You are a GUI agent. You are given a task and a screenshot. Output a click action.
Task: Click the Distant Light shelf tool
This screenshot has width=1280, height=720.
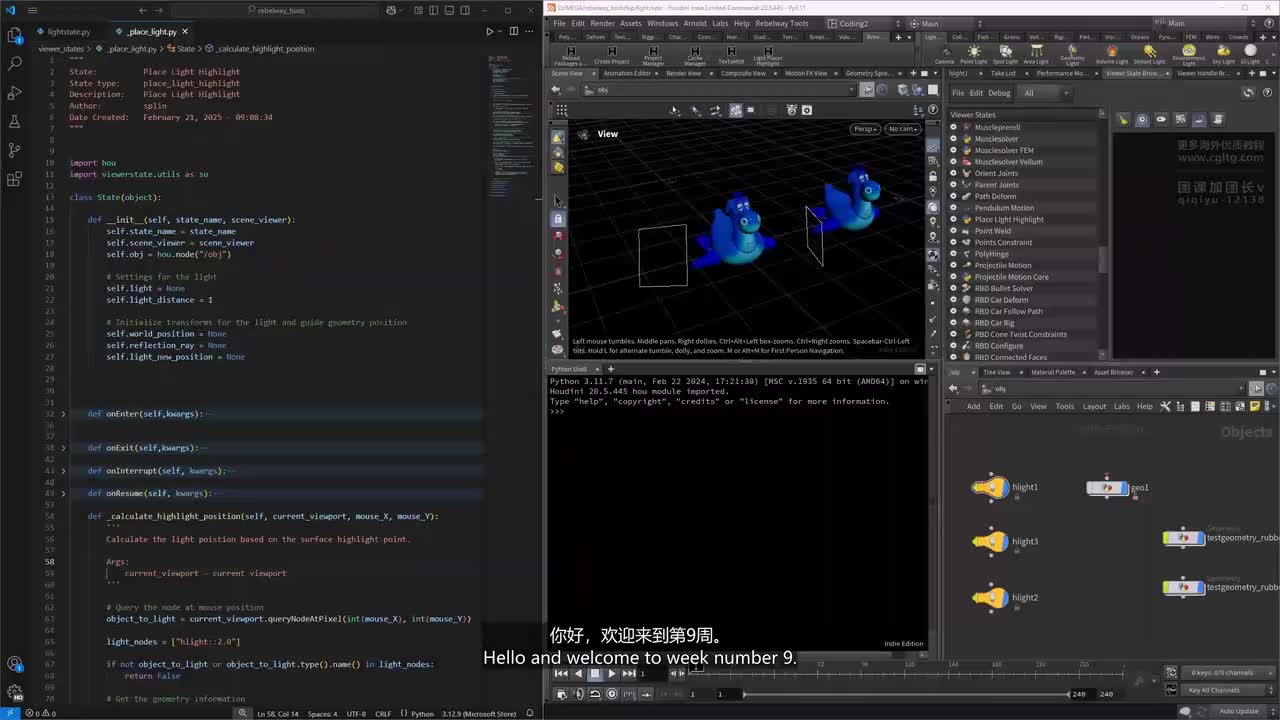pos(1149,54)
